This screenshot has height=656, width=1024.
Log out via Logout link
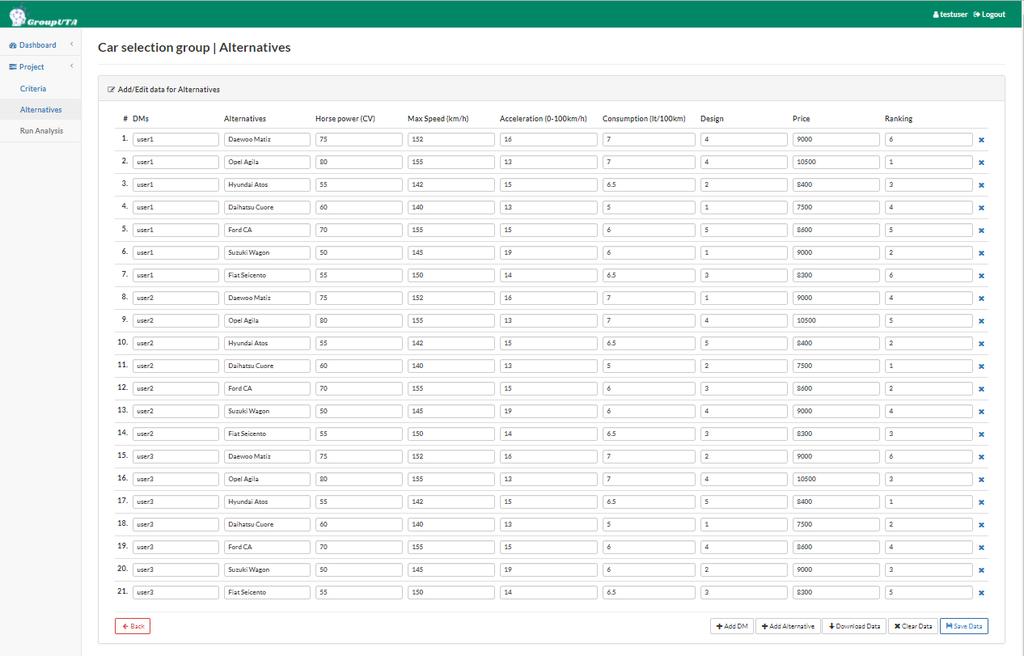tap(989, 14)
